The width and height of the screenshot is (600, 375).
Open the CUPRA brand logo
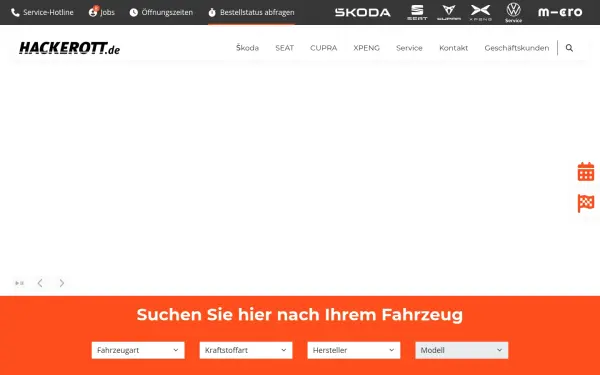point(449,12)
